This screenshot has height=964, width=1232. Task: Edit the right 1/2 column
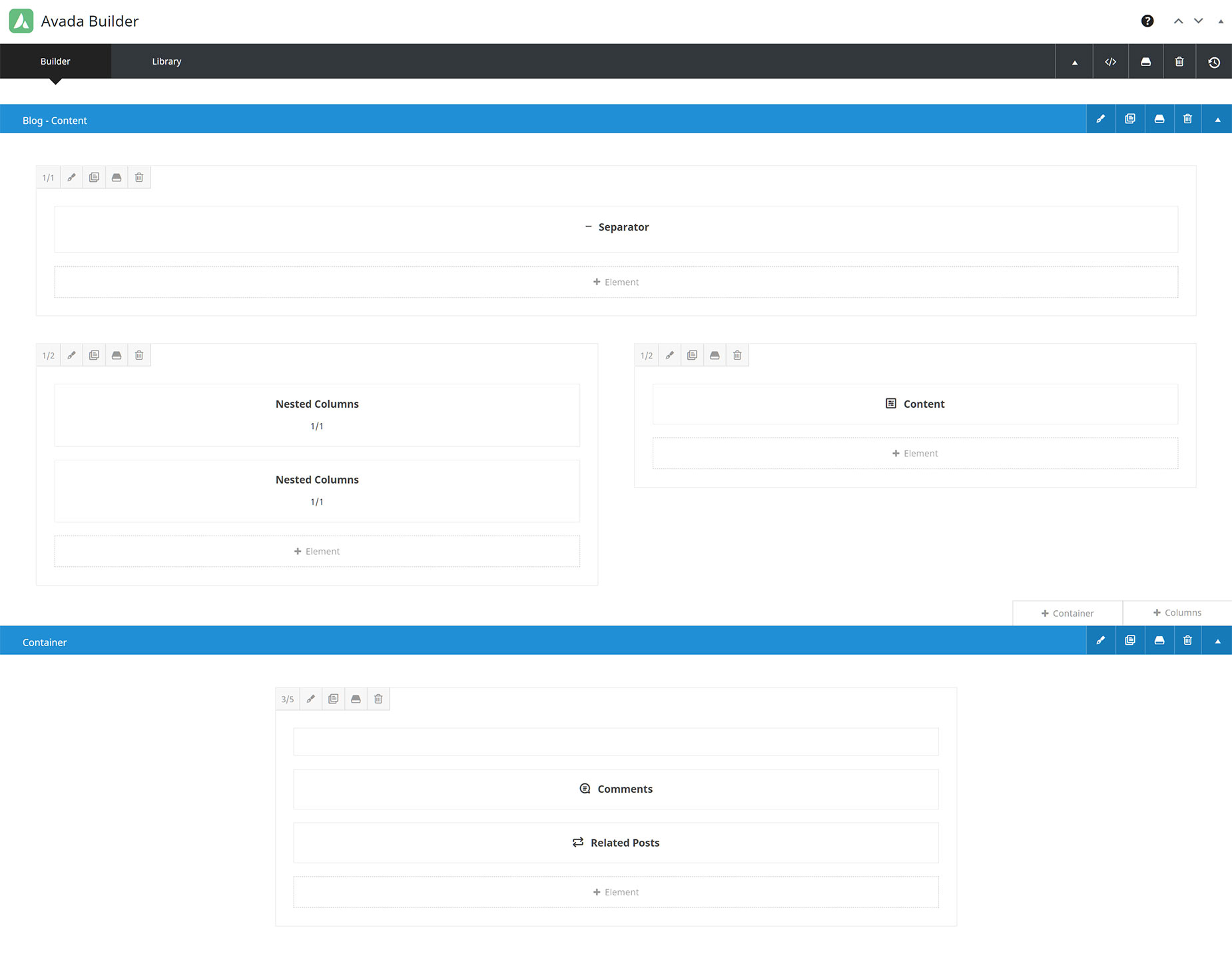pos(670,356)
